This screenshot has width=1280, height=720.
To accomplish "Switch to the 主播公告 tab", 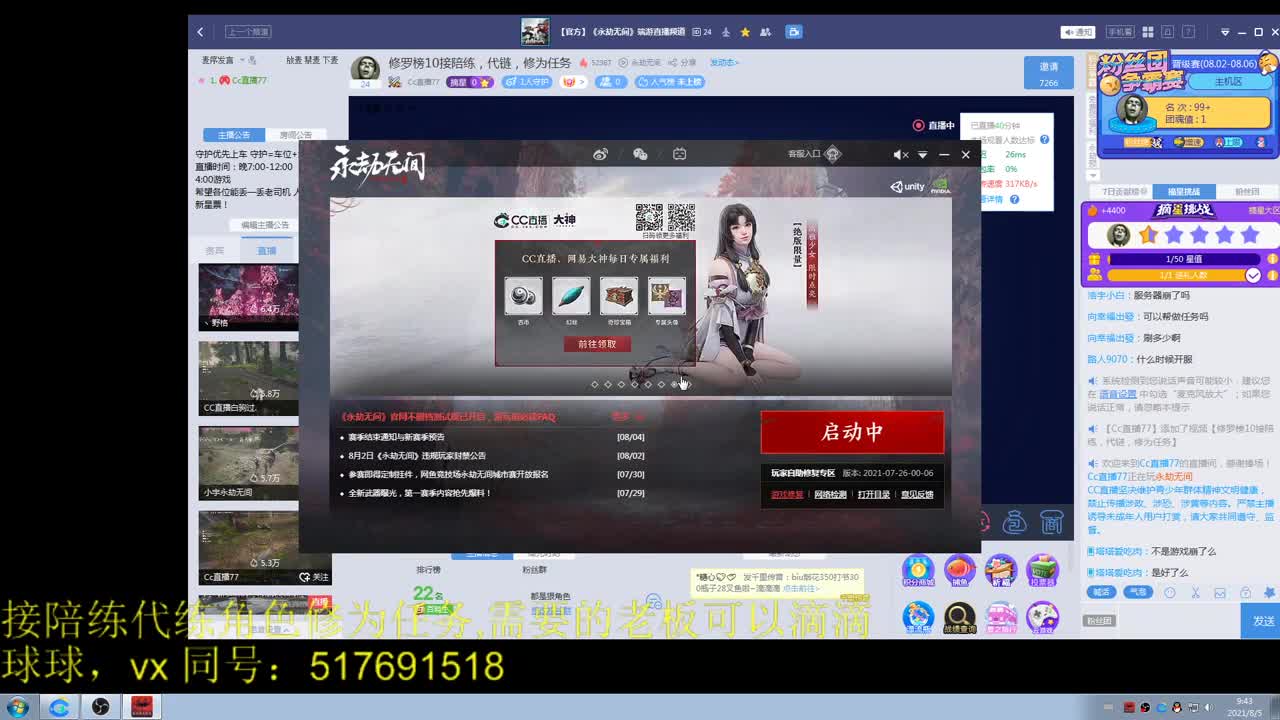I will click(x=234, y=135).
